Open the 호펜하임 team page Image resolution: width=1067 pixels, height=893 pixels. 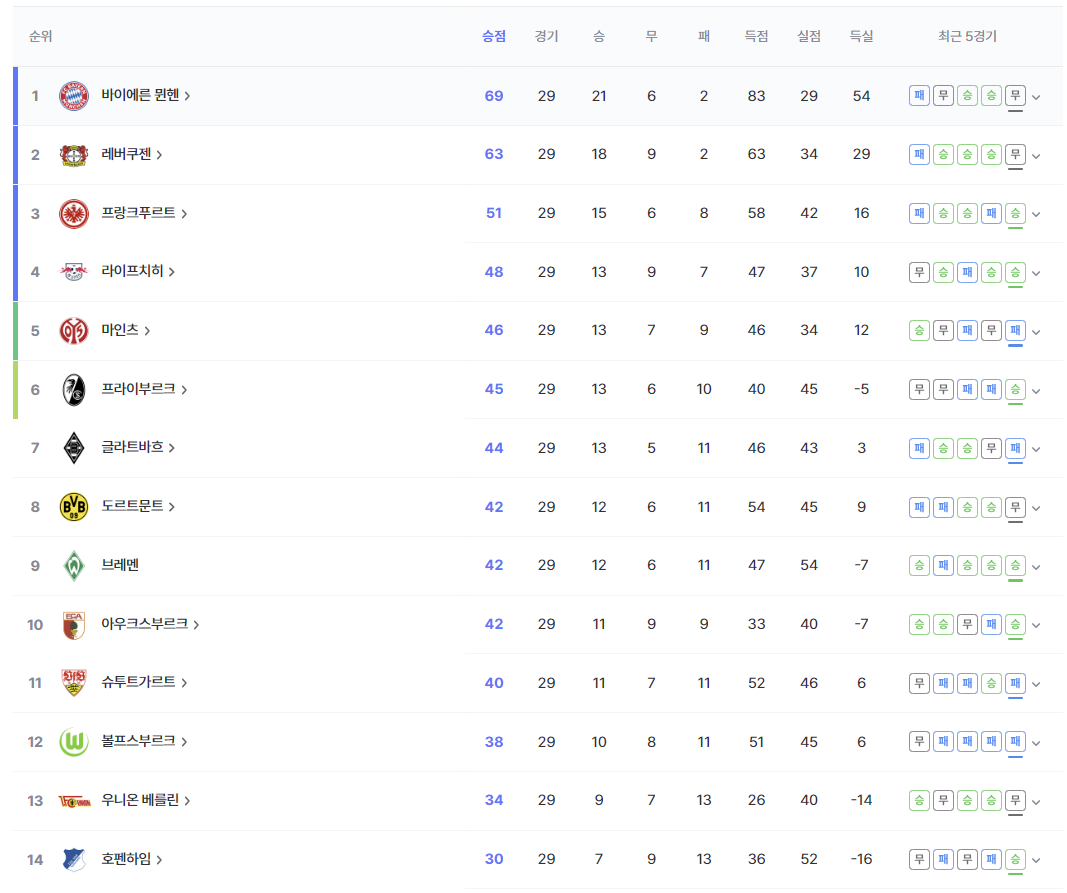pos(131,859)
